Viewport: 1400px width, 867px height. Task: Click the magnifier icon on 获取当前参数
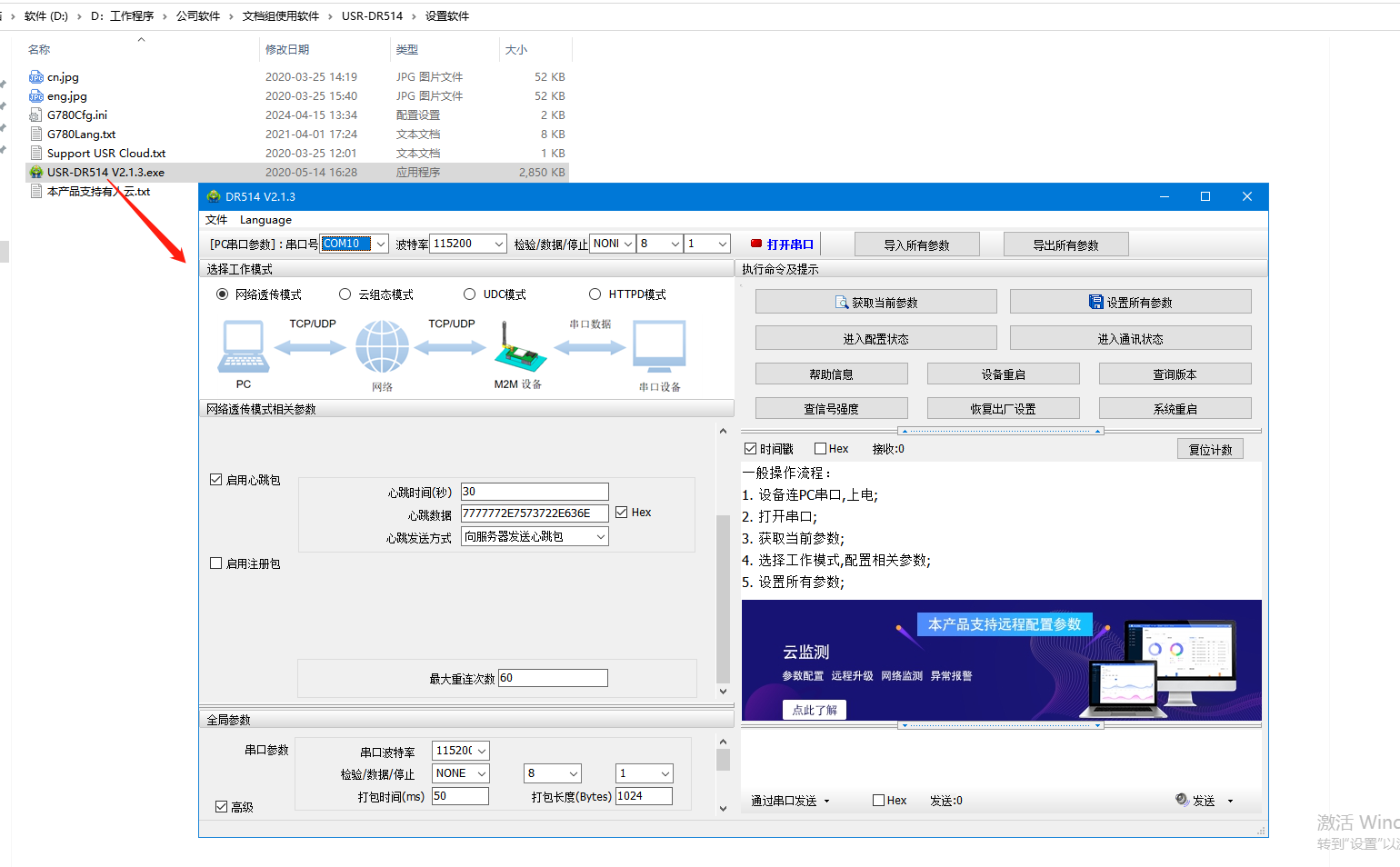coord(842,302)
